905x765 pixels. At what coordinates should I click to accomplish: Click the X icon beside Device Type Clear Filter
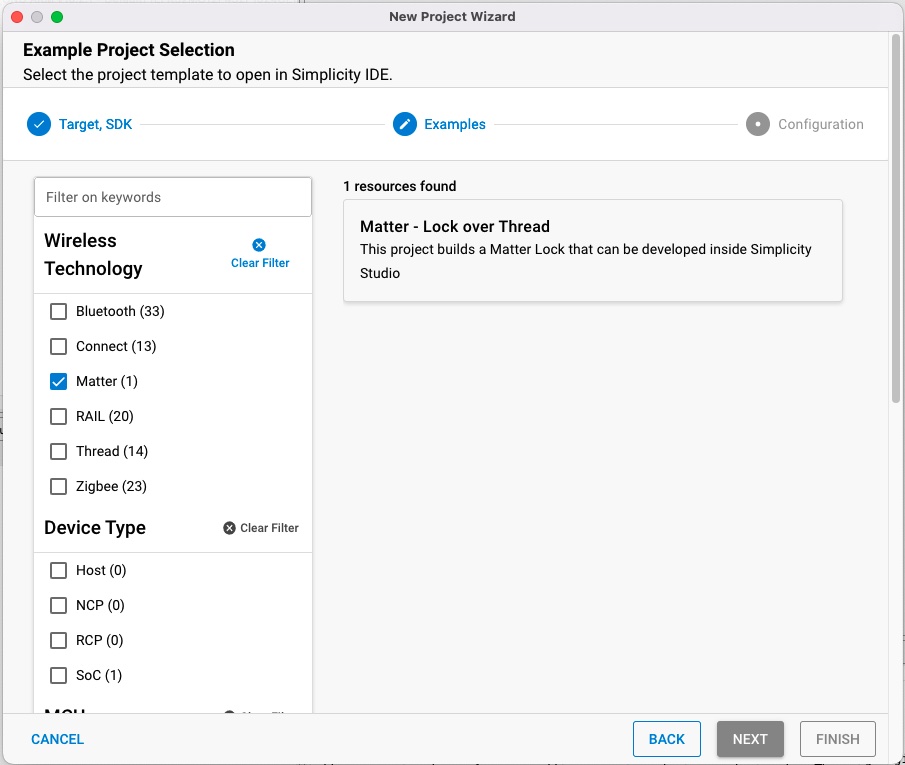pyautogui.click(x=229, y=528)
